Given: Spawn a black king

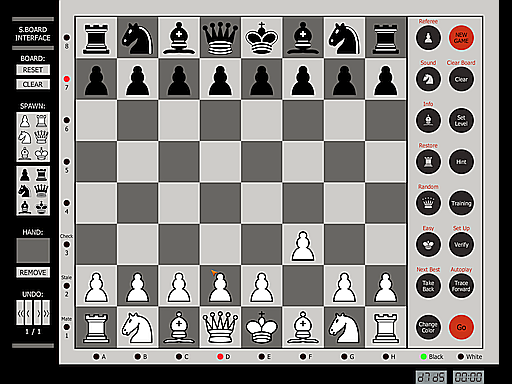Looking at the screenshot, I should click(x=41, y=207).
